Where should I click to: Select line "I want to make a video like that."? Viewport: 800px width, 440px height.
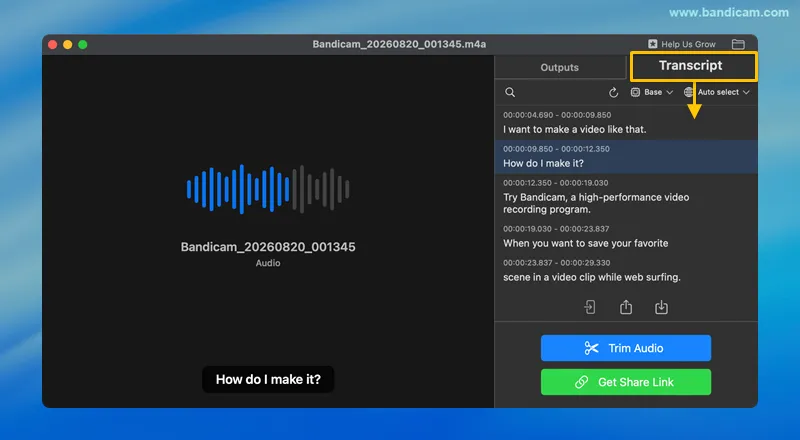pyautogui.click(x=574, y=130)
